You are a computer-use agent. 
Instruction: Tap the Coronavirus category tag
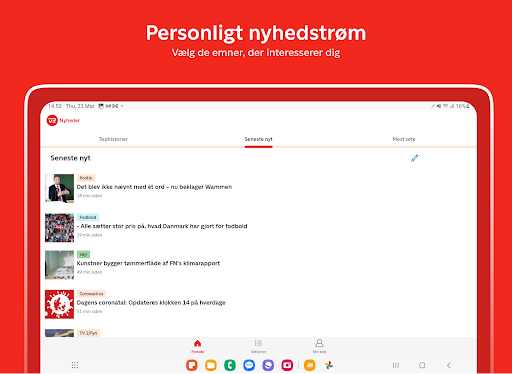tap(91, 294)
